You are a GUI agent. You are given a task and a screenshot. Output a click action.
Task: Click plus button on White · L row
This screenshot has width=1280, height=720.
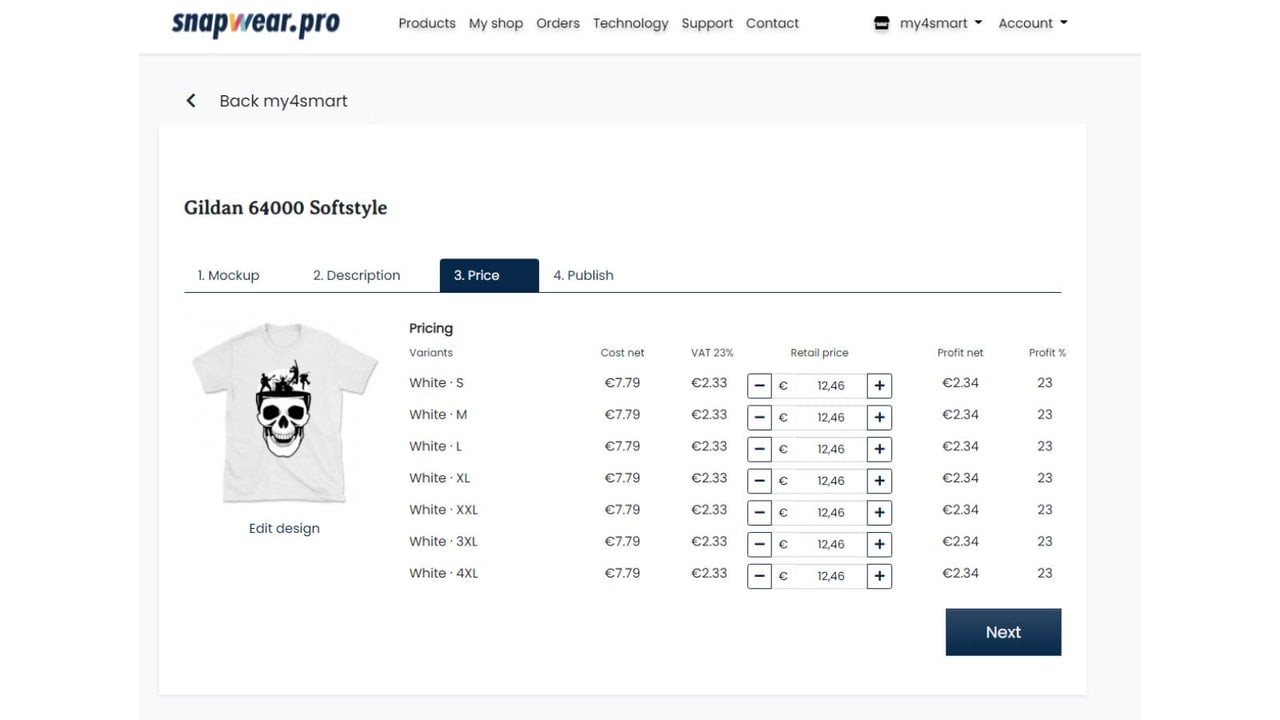coord(879,449)
